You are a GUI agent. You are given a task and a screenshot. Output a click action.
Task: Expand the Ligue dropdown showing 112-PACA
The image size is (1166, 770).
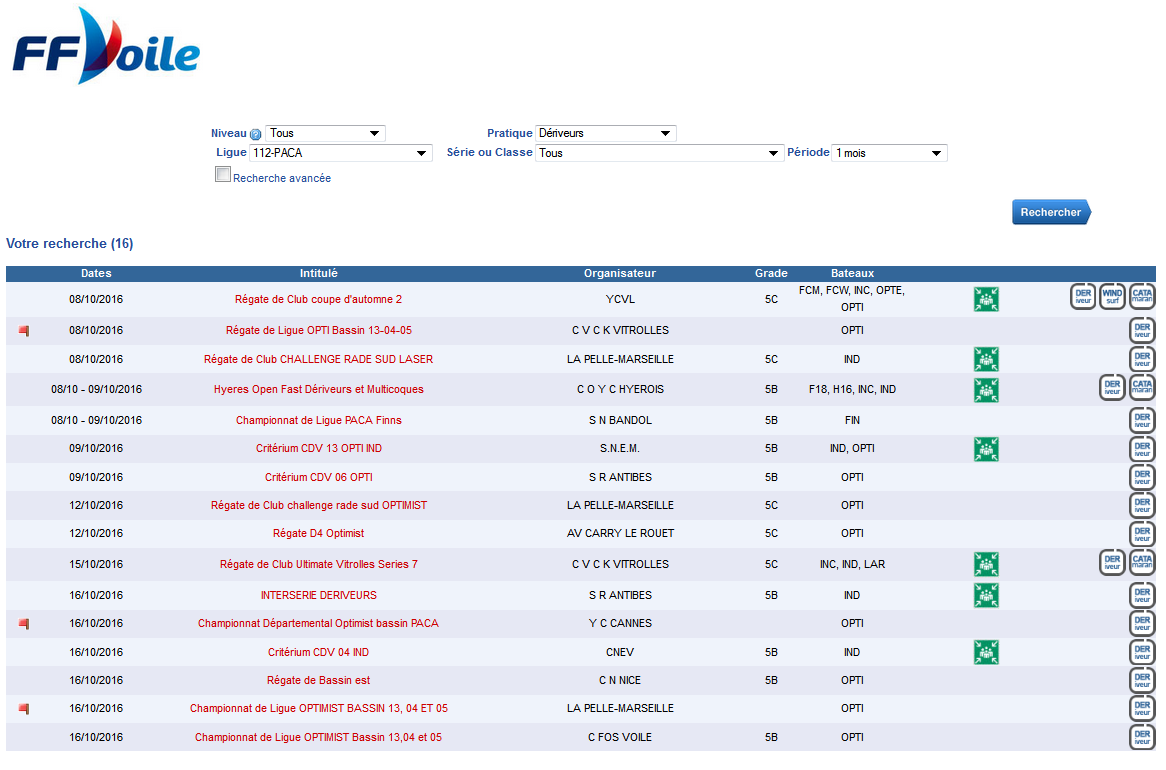coord(341,153)
